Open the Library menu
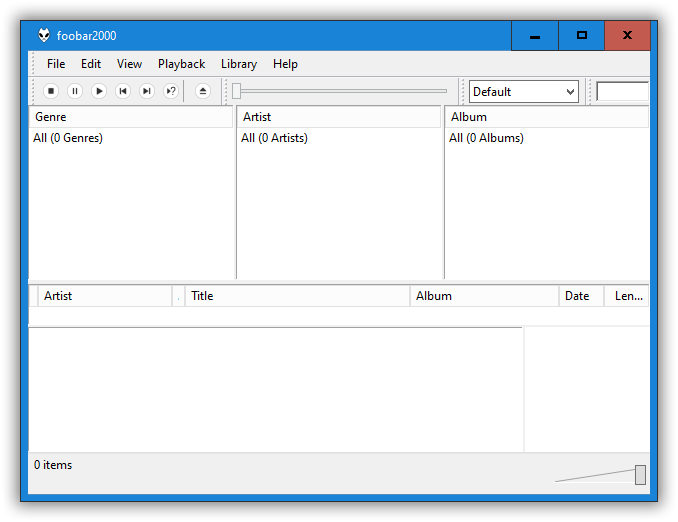The image size is (678, 522). tap(239, 64)
